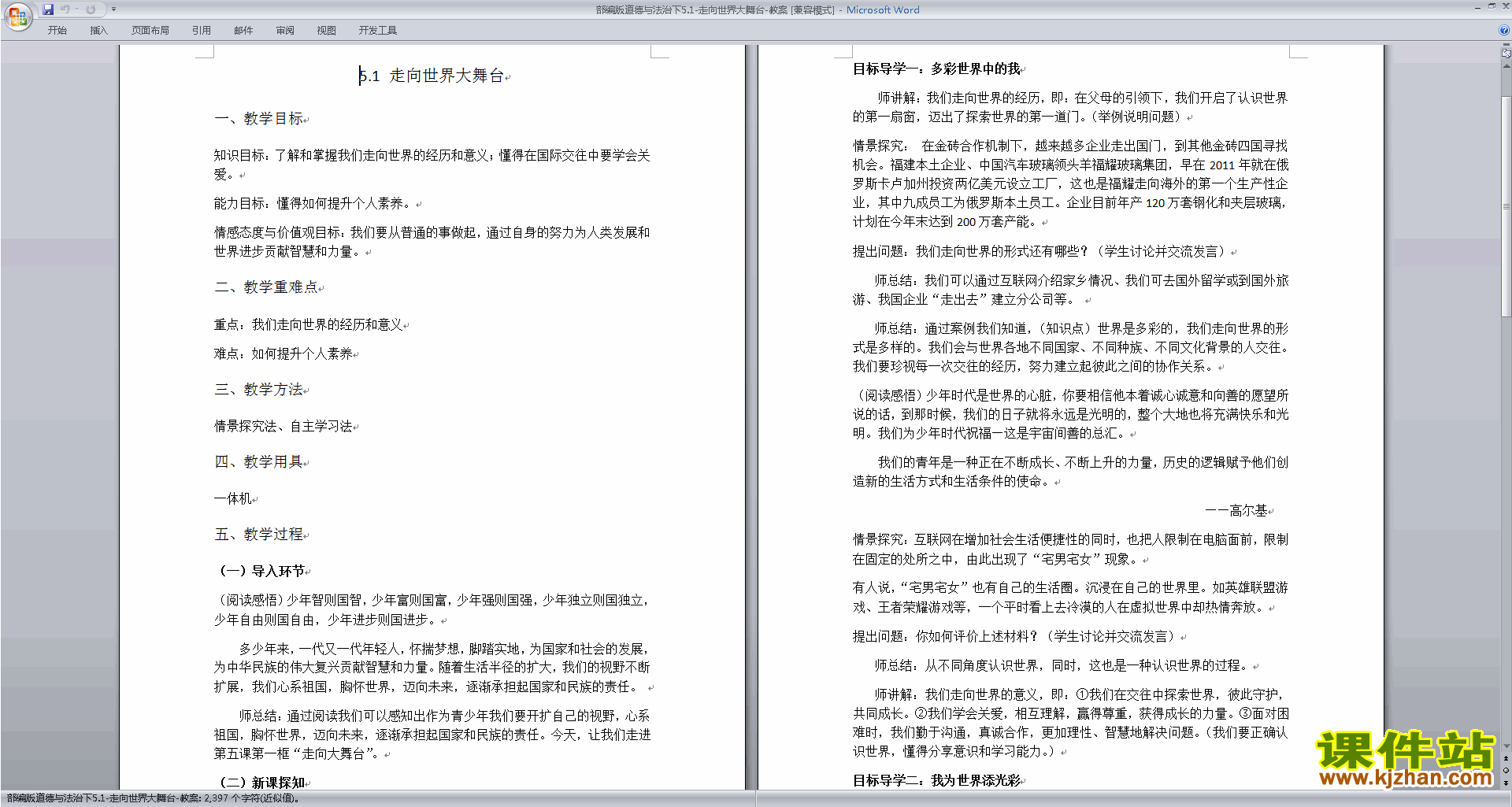The image size is (1512, 807).
Task: Click the subheading '（二）新课探知'
Action: [260, 783]
